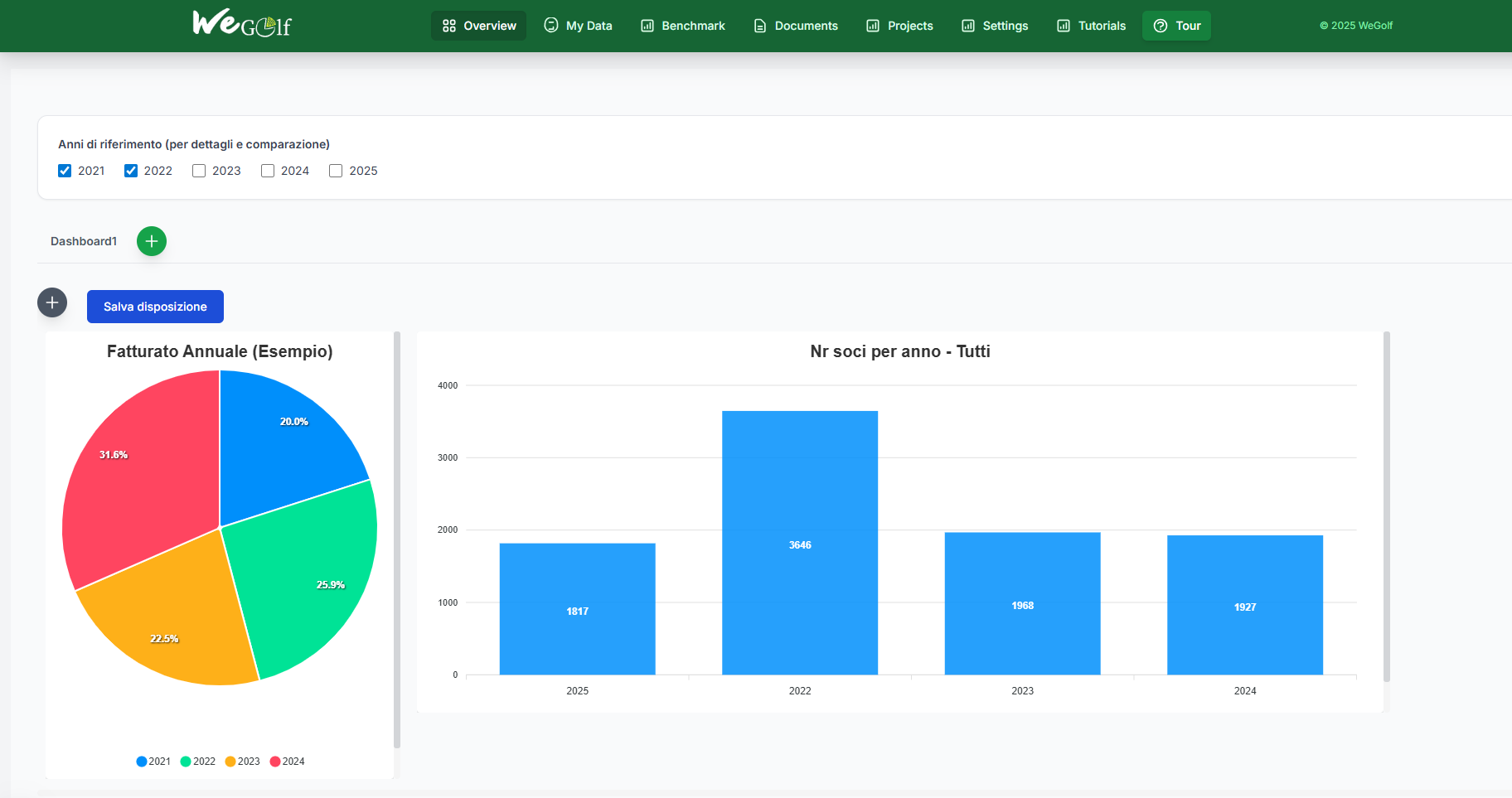
Task: Toggle the 2024 year checkbox
Action: [268, 171]
